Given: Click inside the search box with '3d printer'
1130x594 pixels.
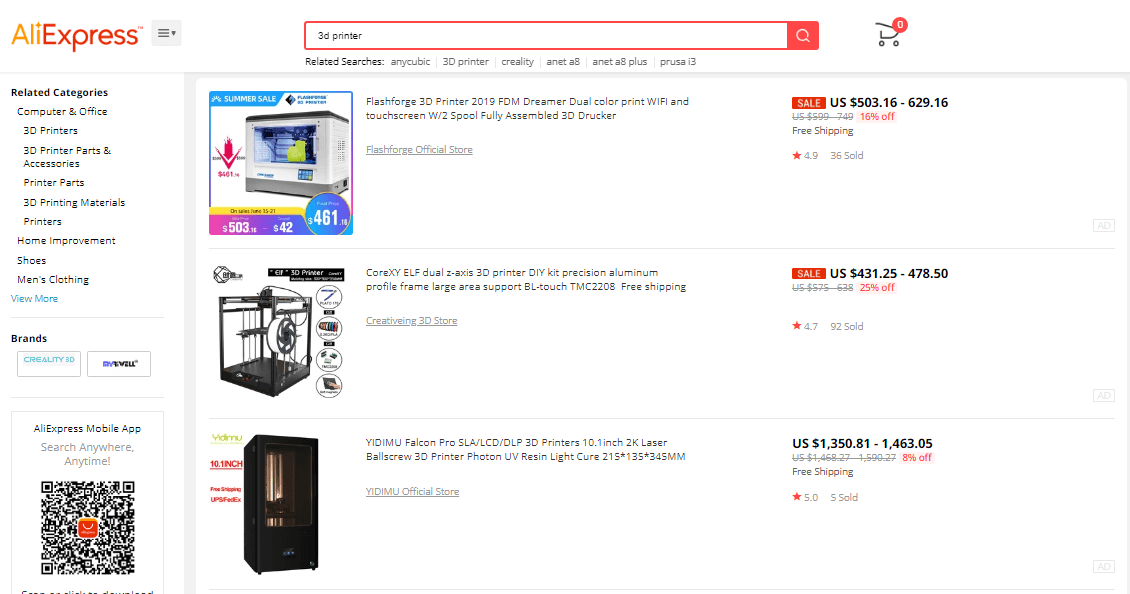Looking at the screenshot, I should pos(546,35).
